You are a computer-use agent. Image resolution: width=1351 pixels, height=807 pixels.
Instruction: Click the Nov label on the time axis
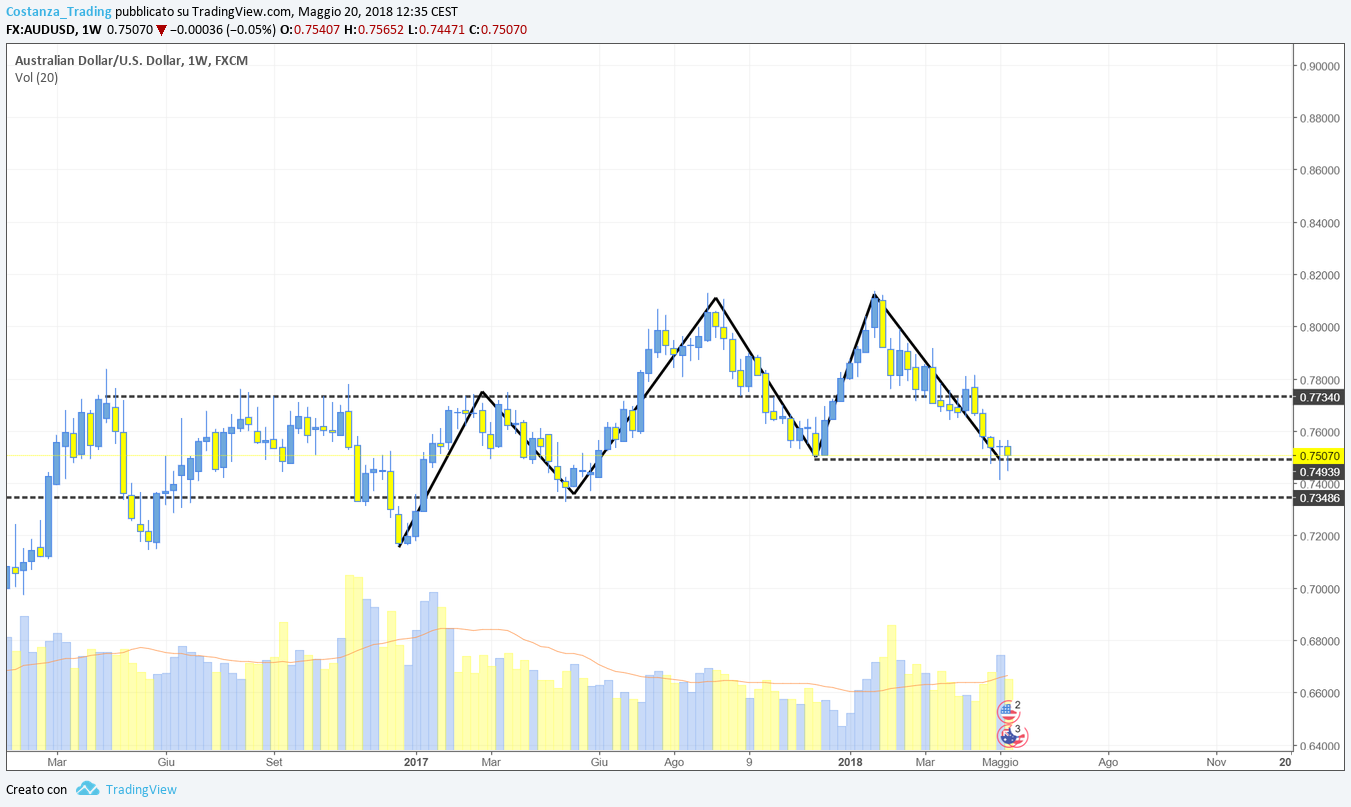1216,762
